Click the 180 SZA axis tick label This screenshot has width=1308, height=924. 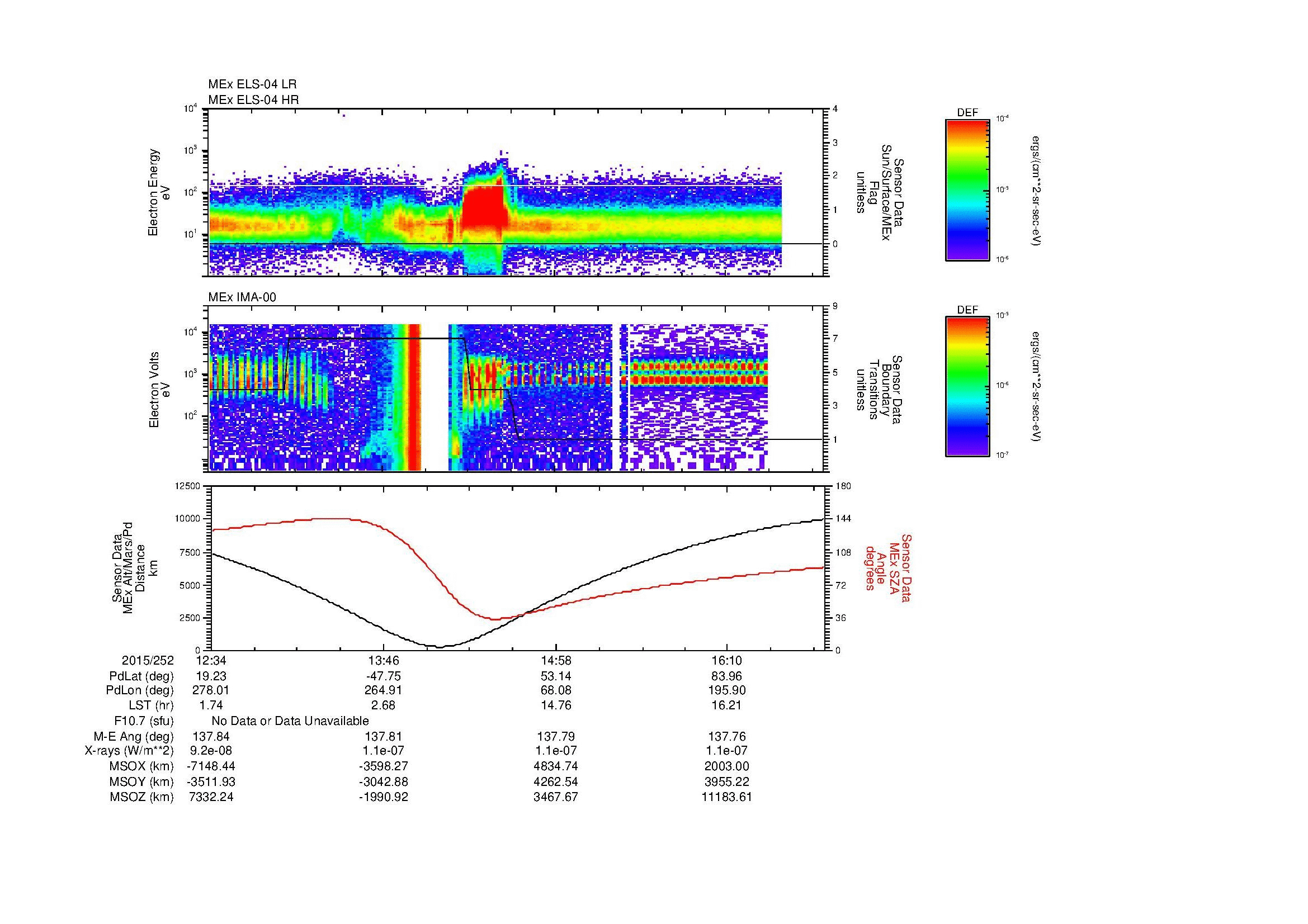(x=843, y=486)
